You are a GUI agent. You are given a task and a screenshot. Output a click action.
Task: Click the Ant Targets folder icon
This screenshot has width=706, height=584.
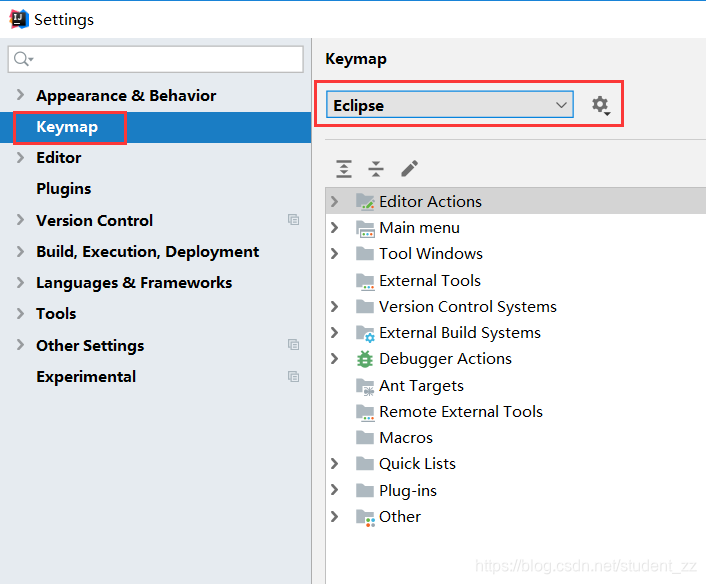tap(365, 386)
